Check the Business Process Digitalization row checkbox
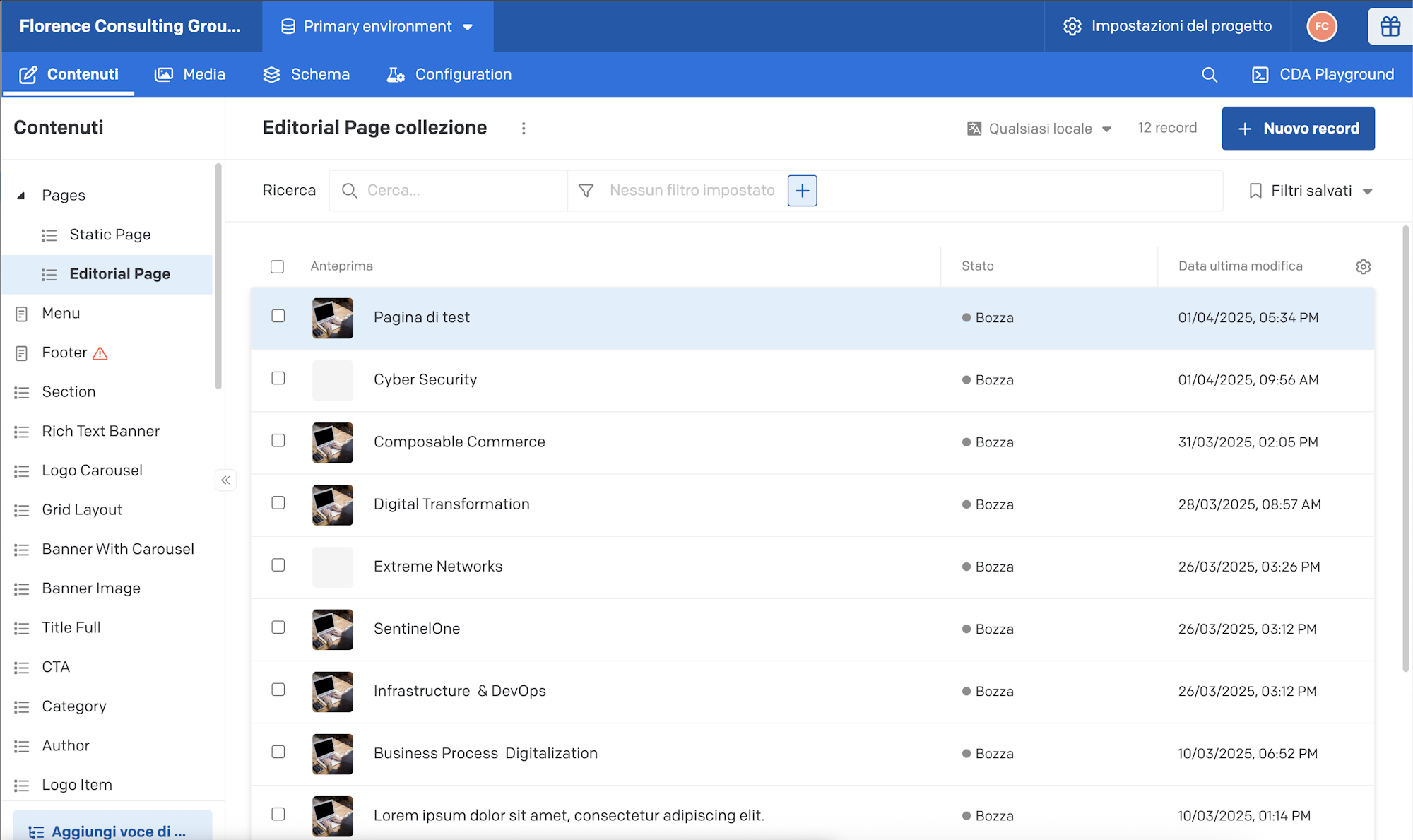This screenshot has width=1413, height=840. pos(278,752)
